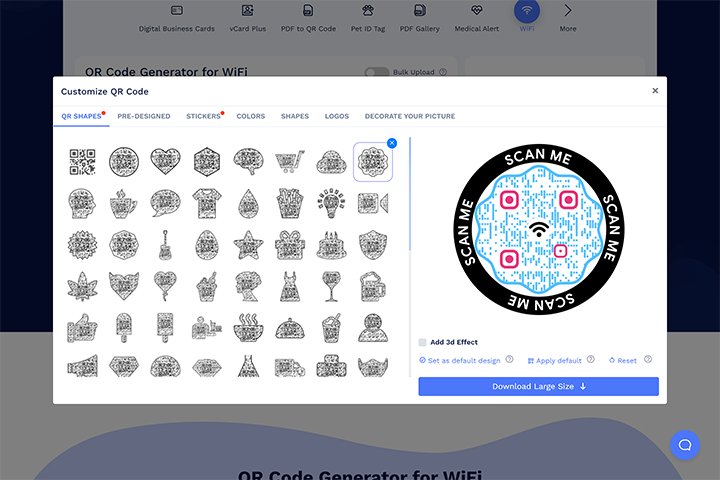Switch to the PRE-DESIGNED tab

coord(144,116)
